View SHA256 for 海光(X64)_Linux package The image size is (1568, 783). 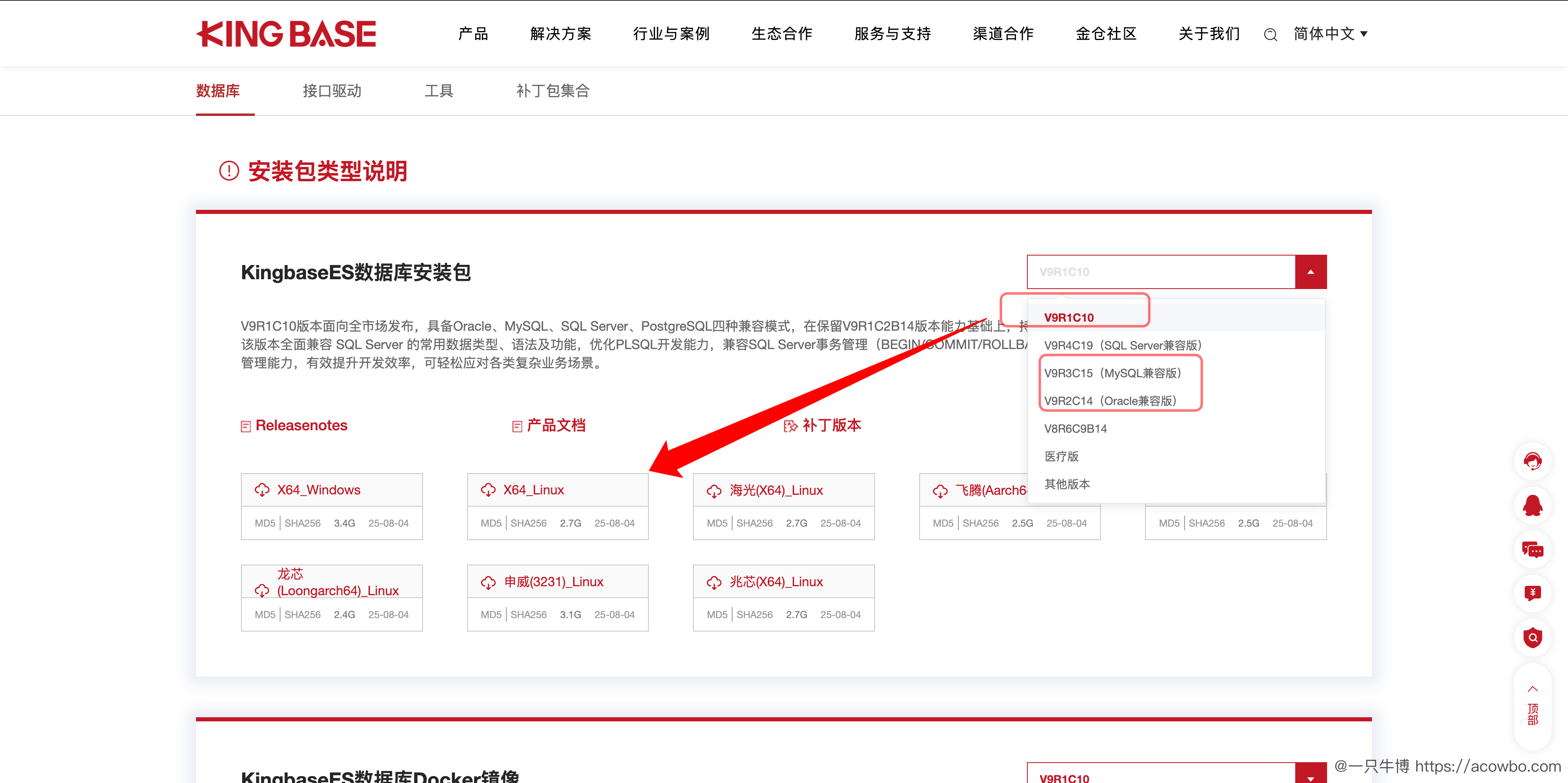pyautogui.click(x=755, y=523)
